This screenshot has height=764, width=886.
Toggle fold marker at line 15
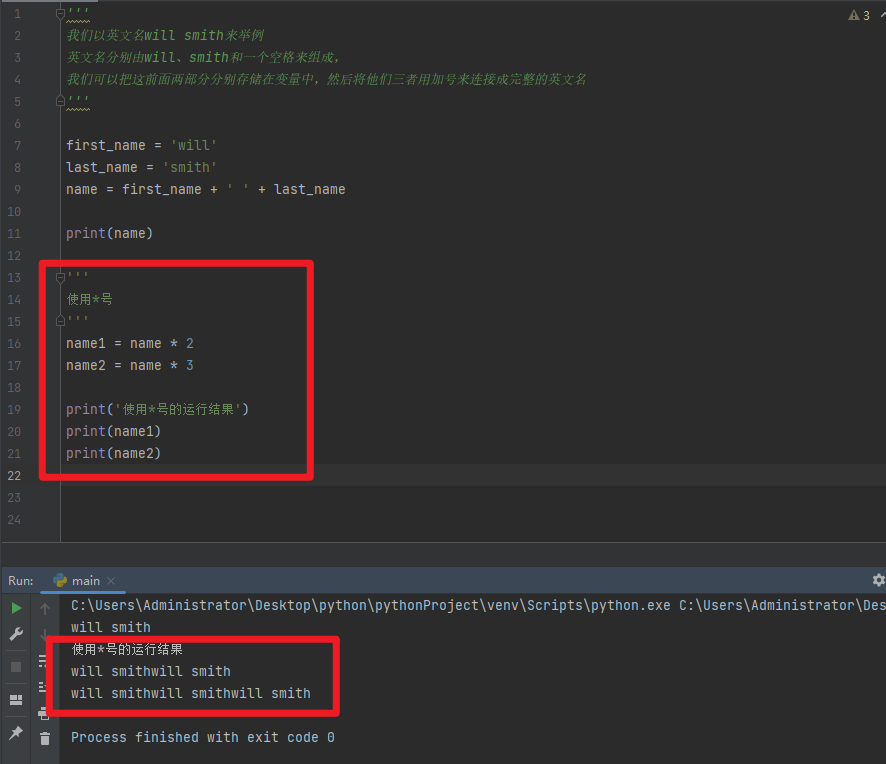click(60, 321)
